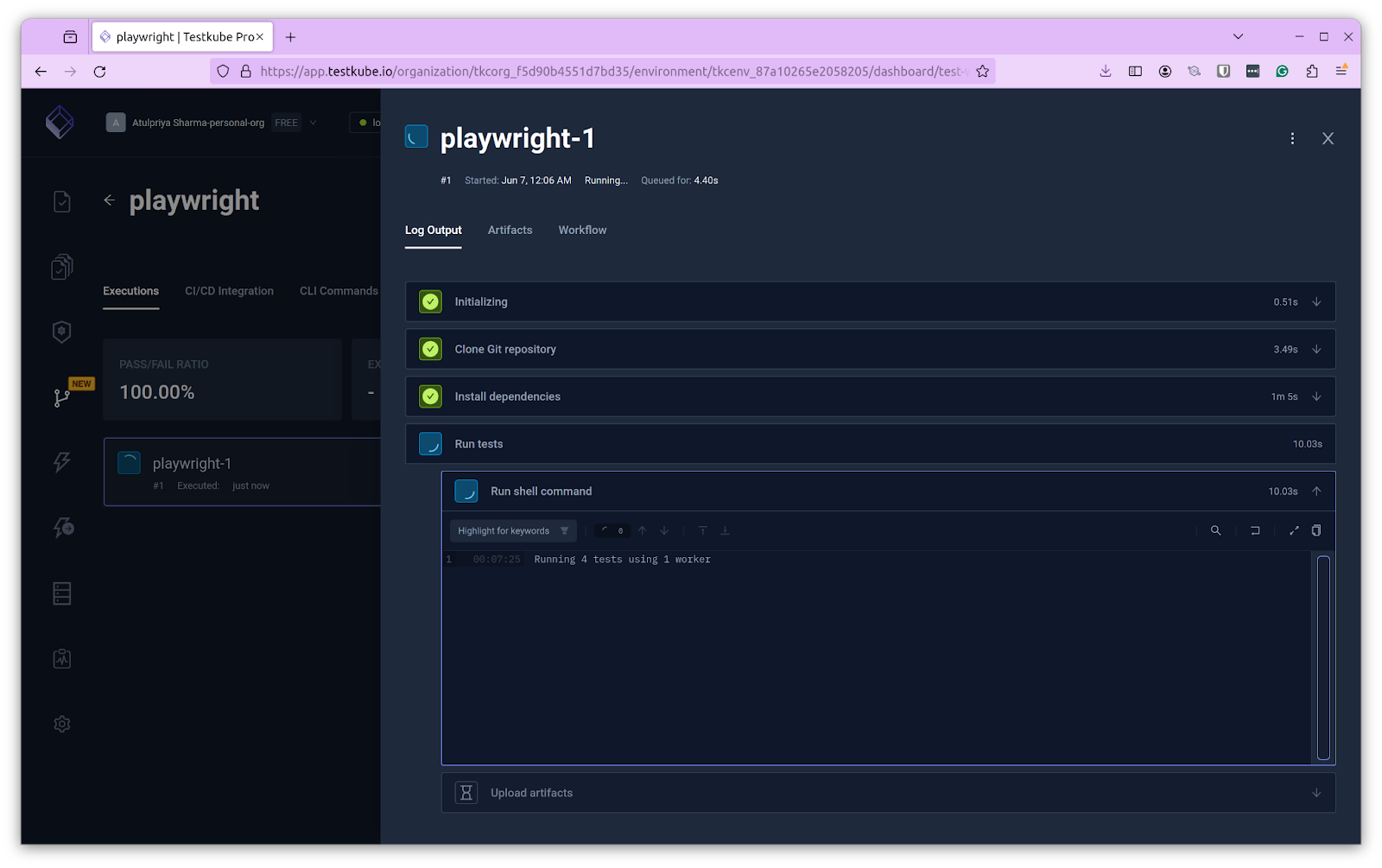This screenshot has width=1382, height=868.
Task: Click the hourglass icon of Upload artifacts
Action: coord(466,793)
